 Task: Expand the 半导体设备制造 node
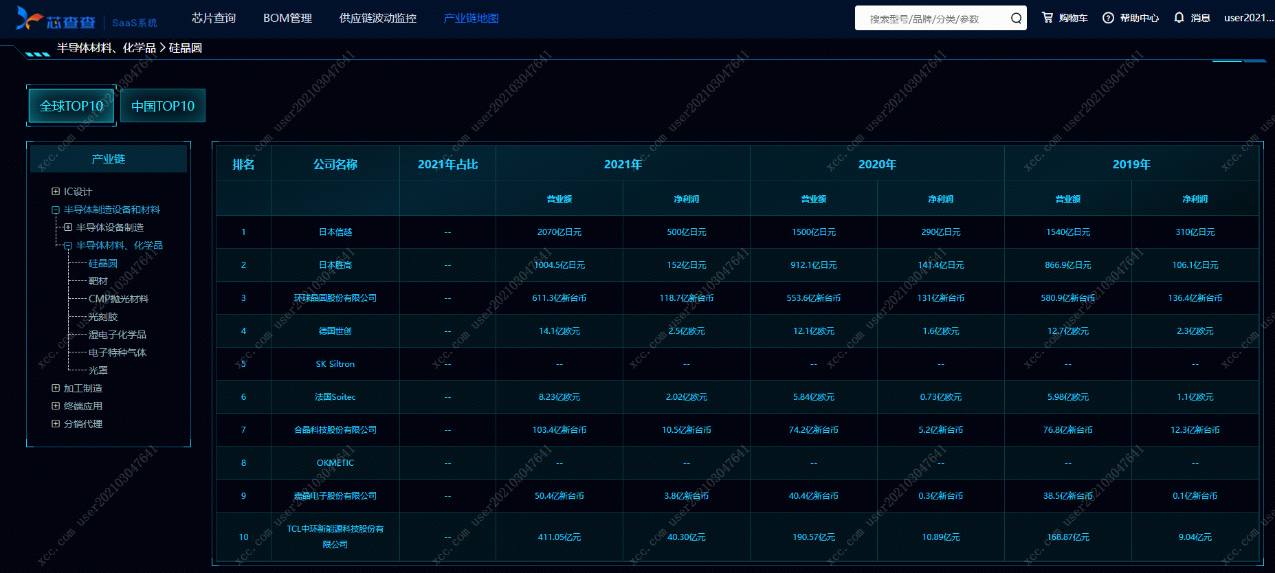point(68,227)
